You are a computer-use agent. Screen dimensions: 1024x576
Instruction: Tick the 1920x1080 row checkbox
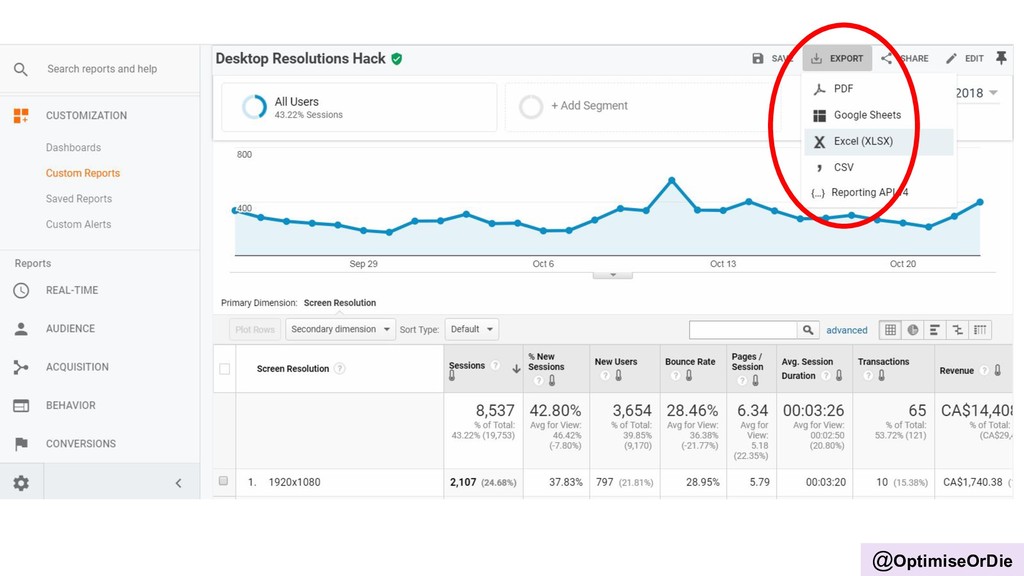223,481
